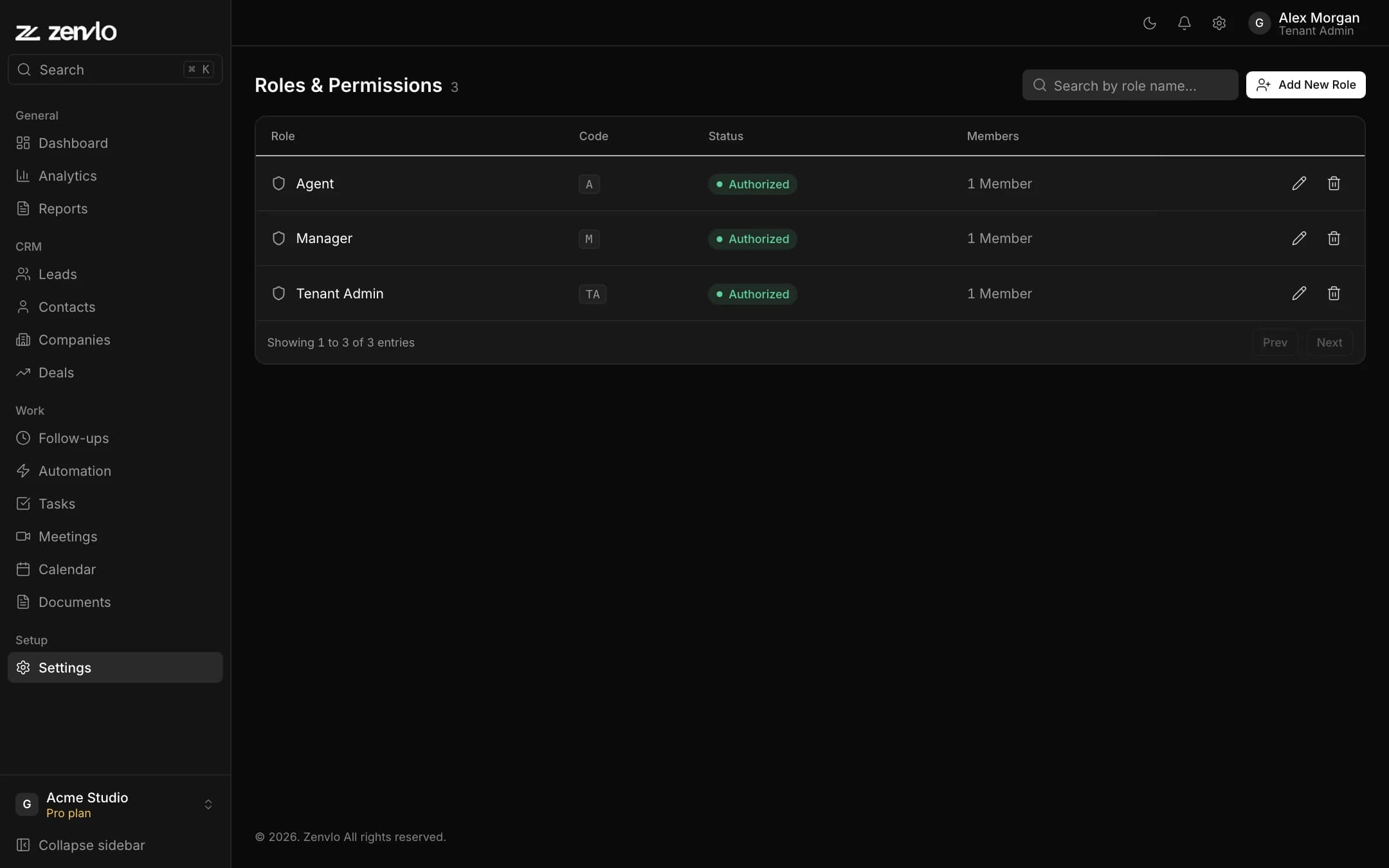Open Documents section
Screen dimensions: 1389x868
point(115,602)
